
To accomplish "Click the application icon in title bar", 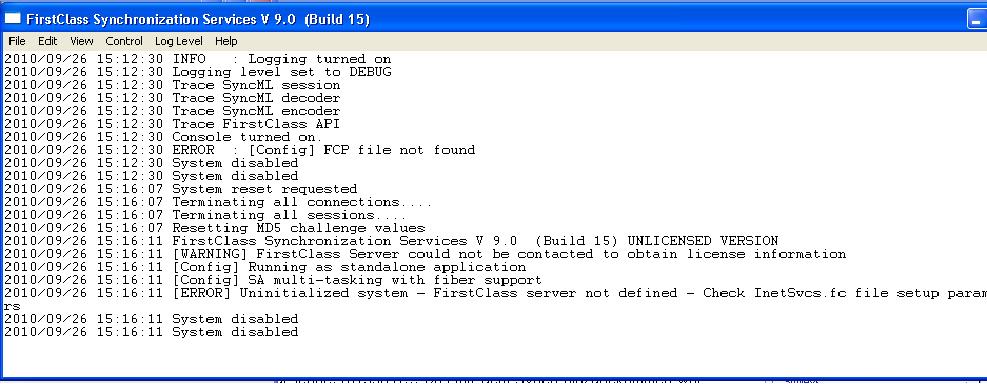I will click(x=13, y=19).
